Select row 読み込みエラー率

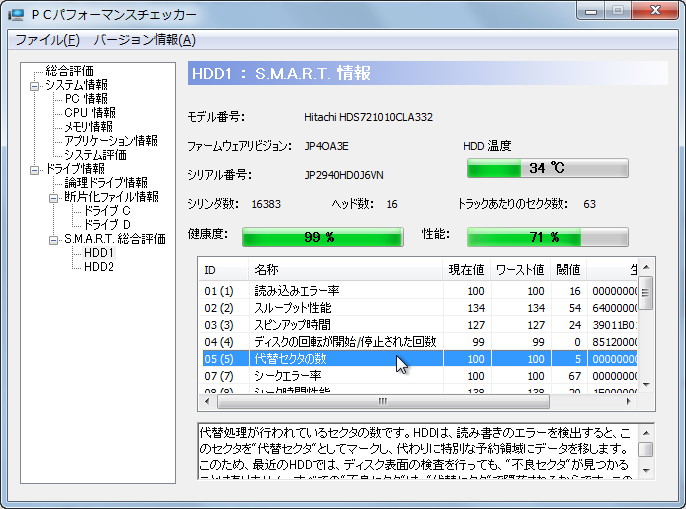(x=419, y=291)
